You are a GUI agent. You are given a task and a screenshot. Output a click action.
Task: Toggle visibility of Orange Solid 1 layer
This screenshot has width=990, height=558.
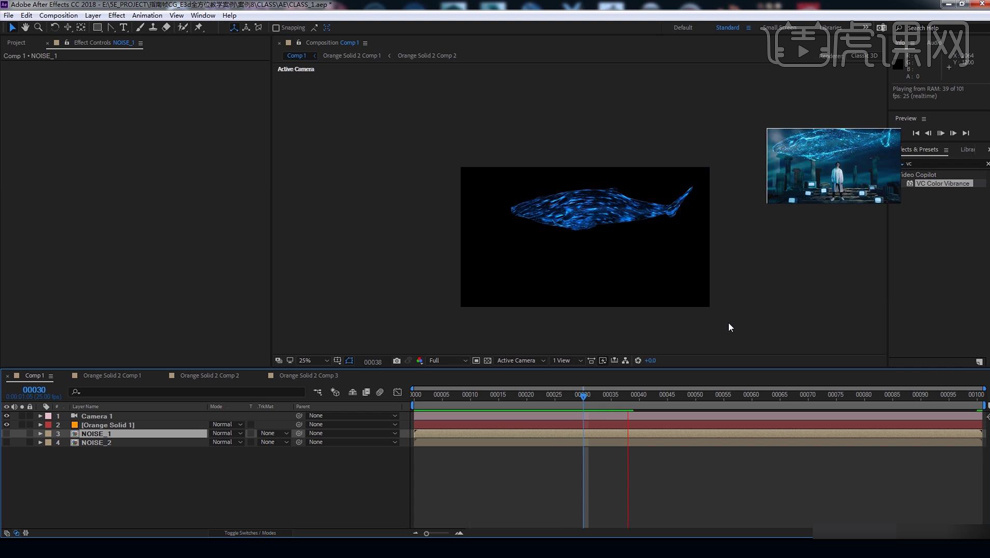click(6, 425)
